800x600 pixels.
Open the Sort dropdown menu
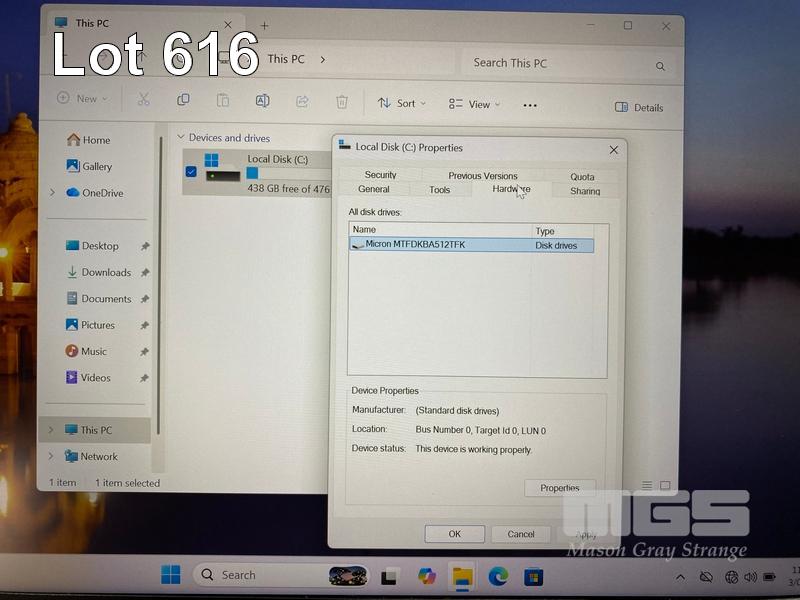point(402,103)
